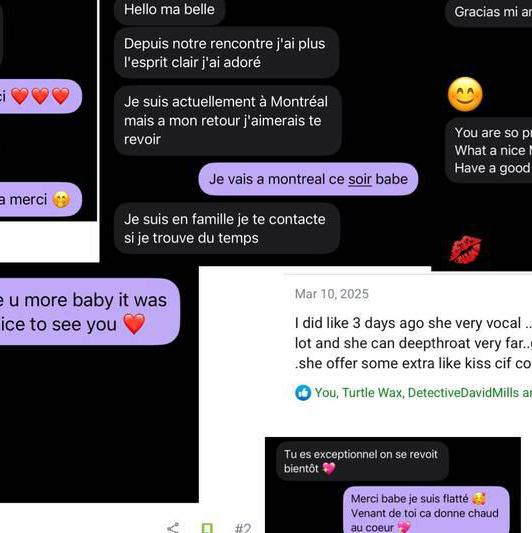Select the 'Je suis en famille' message bubble

227,228
